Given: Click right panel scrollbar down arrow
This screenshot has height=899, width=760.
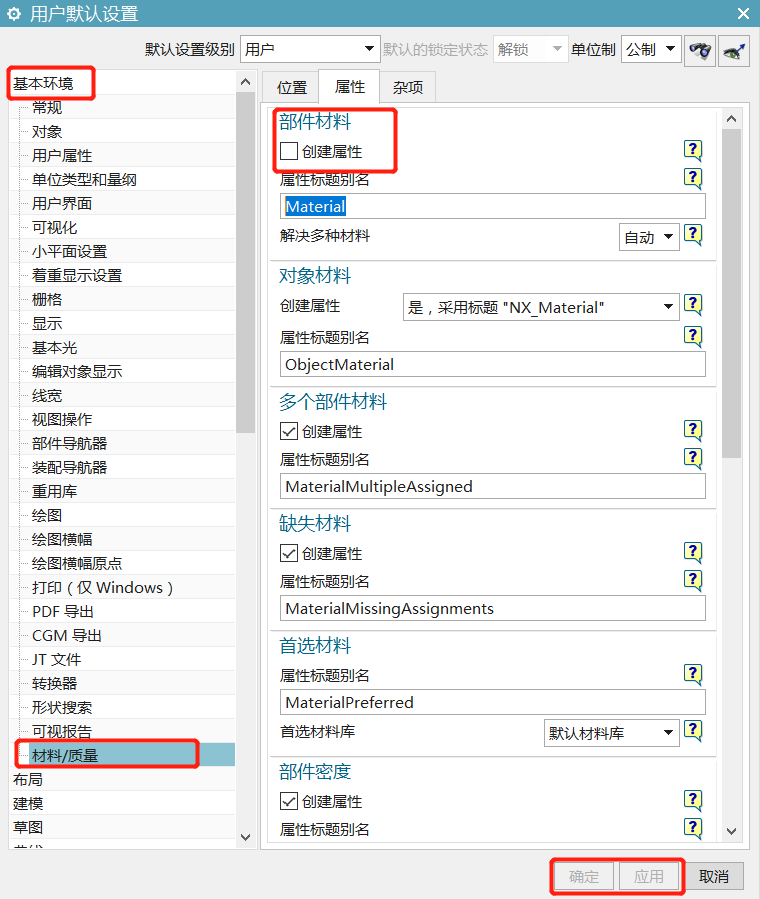Looking at the screenshot, I should [x=731, y=831].
